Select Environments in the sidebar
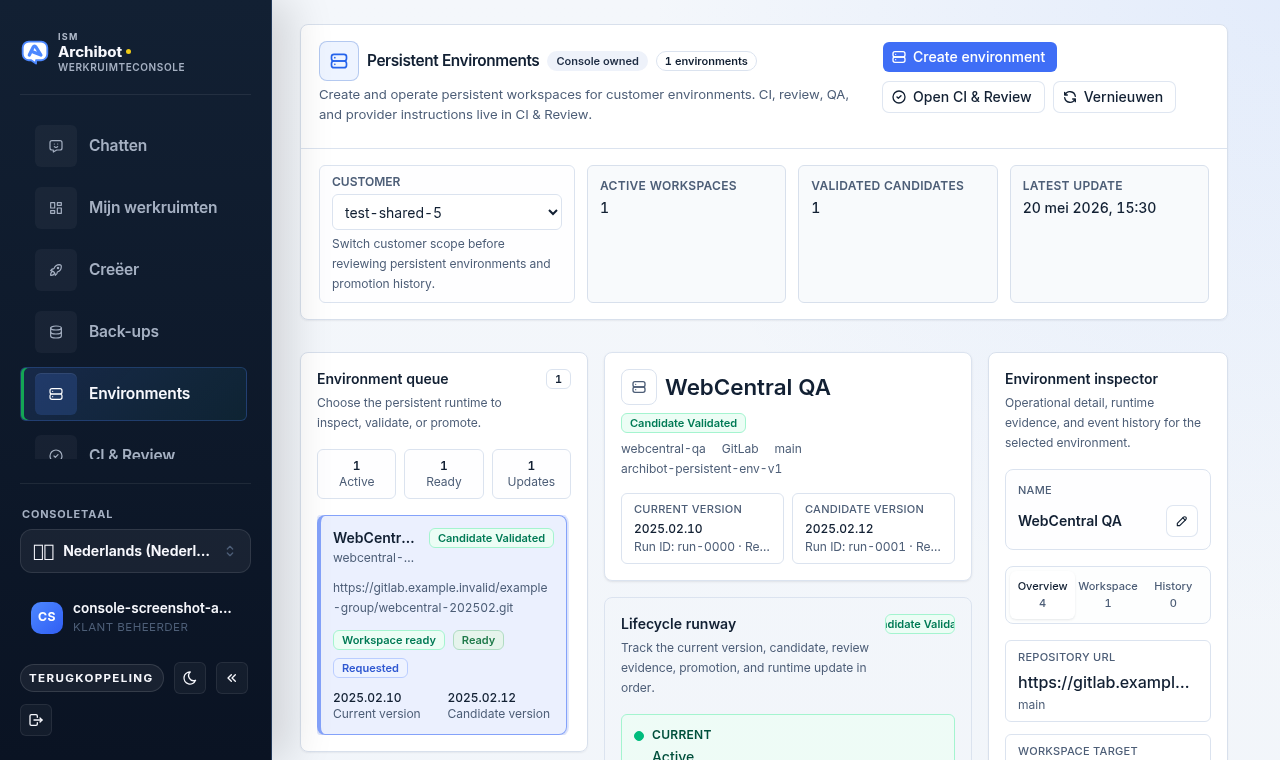Viewport: 1280px width, 760px height. pos(134,394)
